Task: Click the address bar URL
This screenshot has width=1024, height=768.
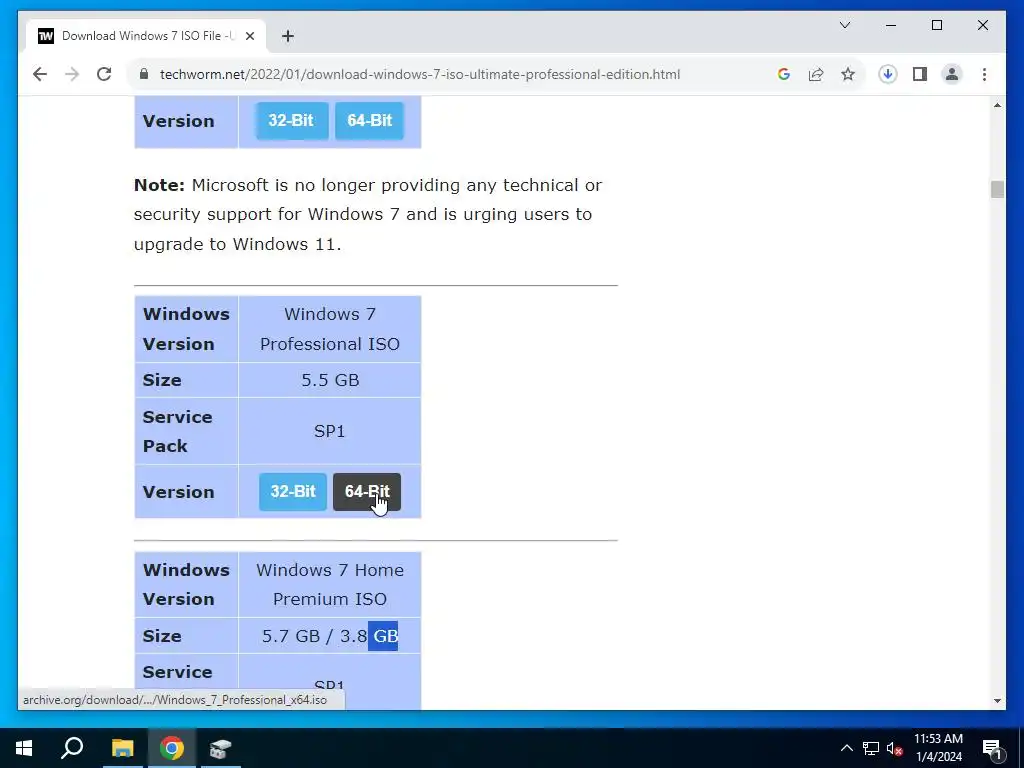Action: click(x=420, y=74)
